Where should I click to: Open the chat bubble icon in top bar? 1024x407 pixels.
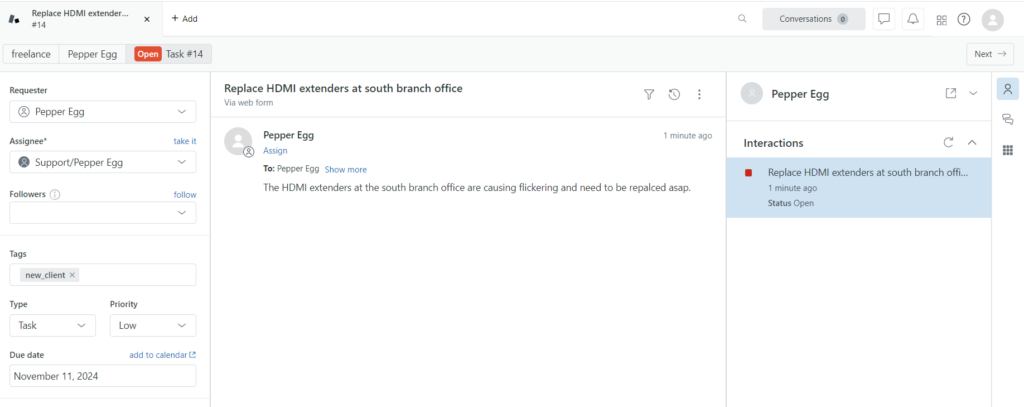pyautogui.click(x=883, y=19)
